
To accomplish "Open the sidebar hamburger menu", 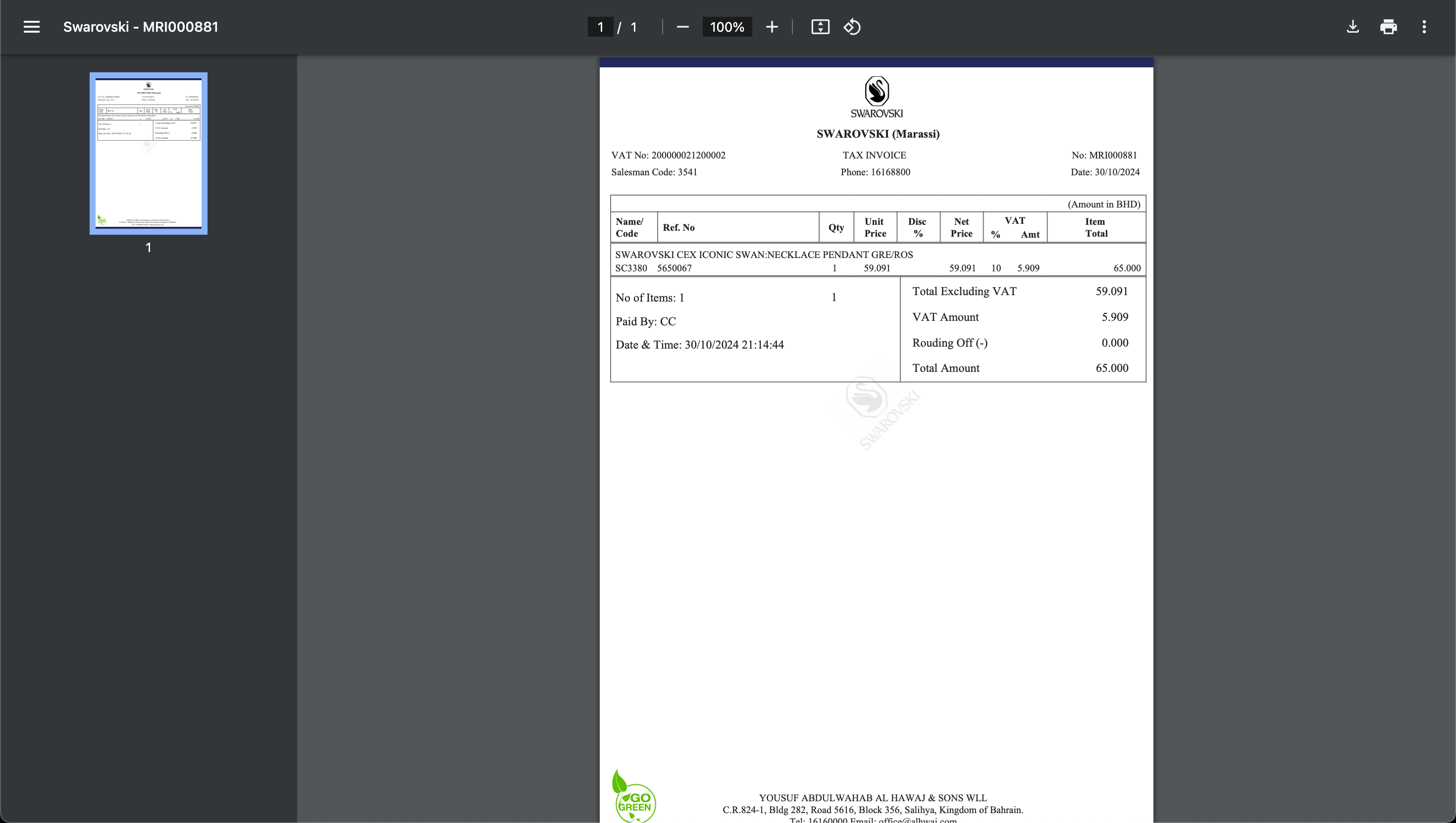I will pyautogui.click(x=32, y=27).
